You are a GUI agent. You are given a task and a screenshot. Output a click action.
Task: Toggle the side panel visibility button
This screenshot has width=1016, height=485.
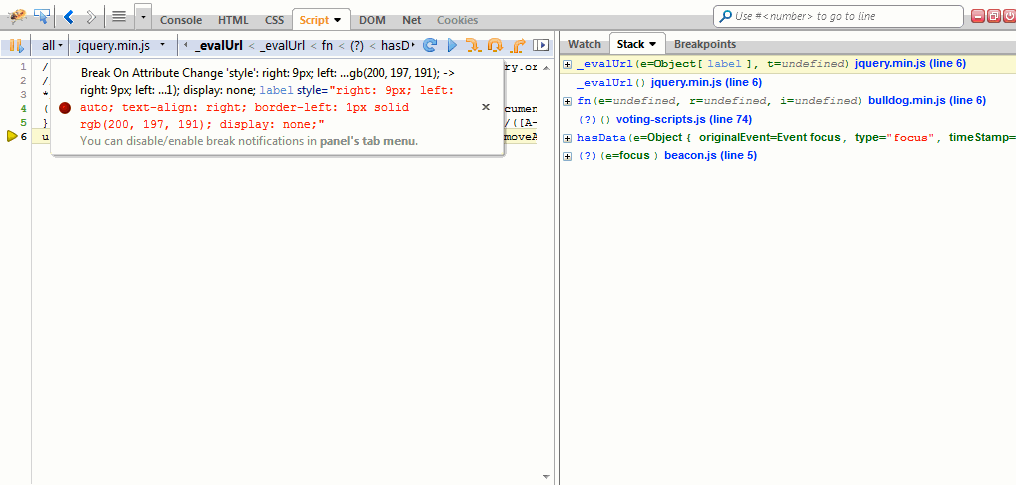coord(541,45)
